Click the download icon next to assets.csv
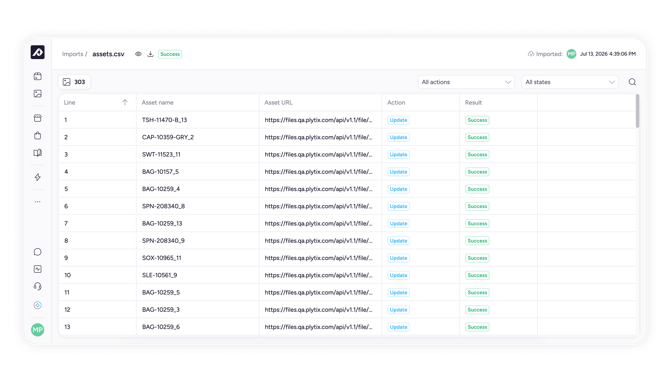The height and width of the screenshot is (382, 670). point(150,54)
